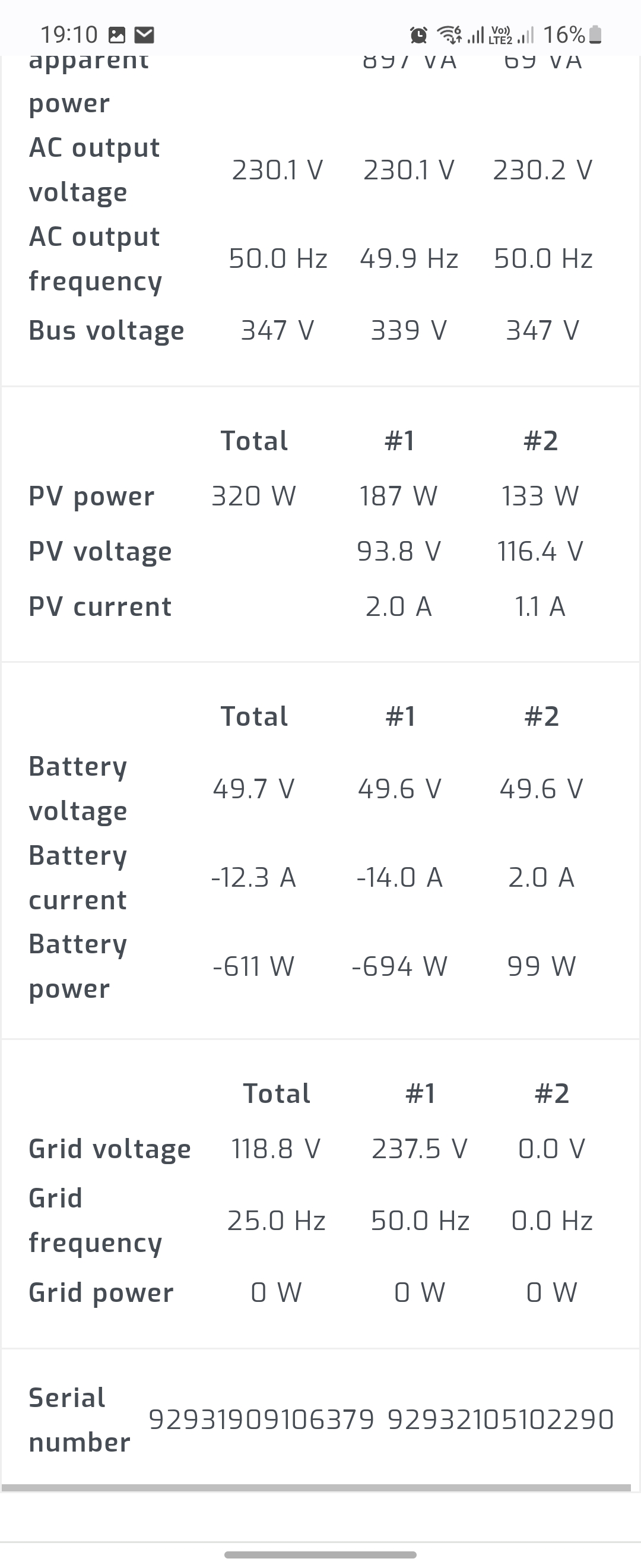Tap the Battery power total value -611 W
Image resolution: width=641 pixels, height=1568 pixels.
pos(253,966)
